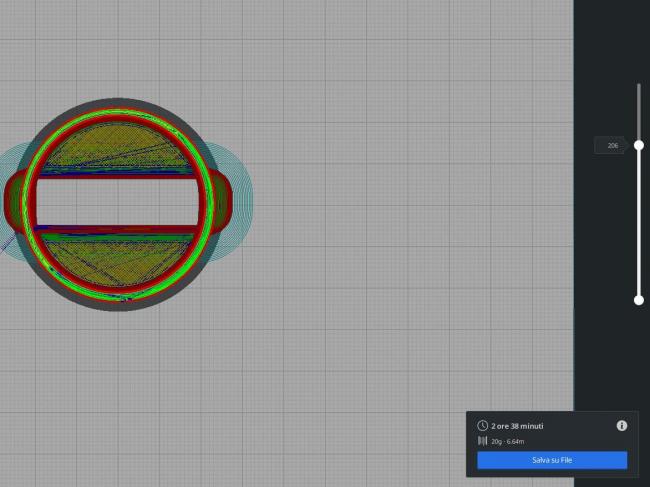Click the filament icon beside 20g
This screenshot has width=650, height=487.
482,441
